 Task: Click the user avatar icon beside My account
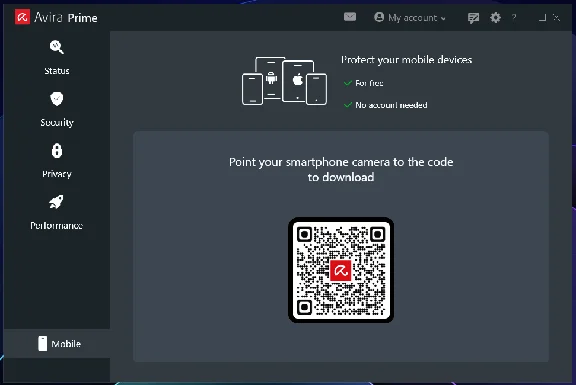click(x=379, y=17)
